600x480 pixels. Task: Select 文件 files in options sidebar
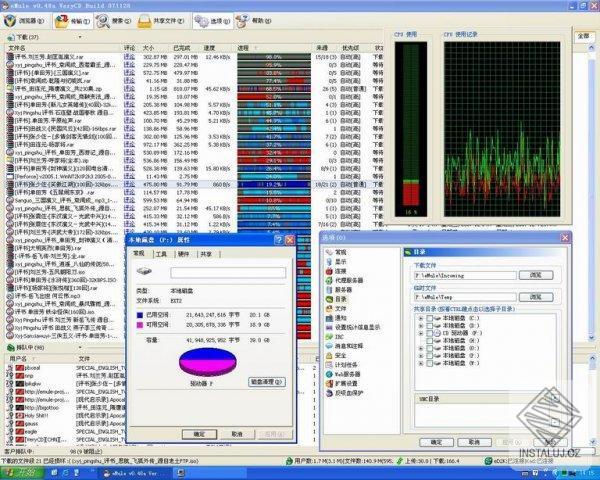tap(336, 309)
